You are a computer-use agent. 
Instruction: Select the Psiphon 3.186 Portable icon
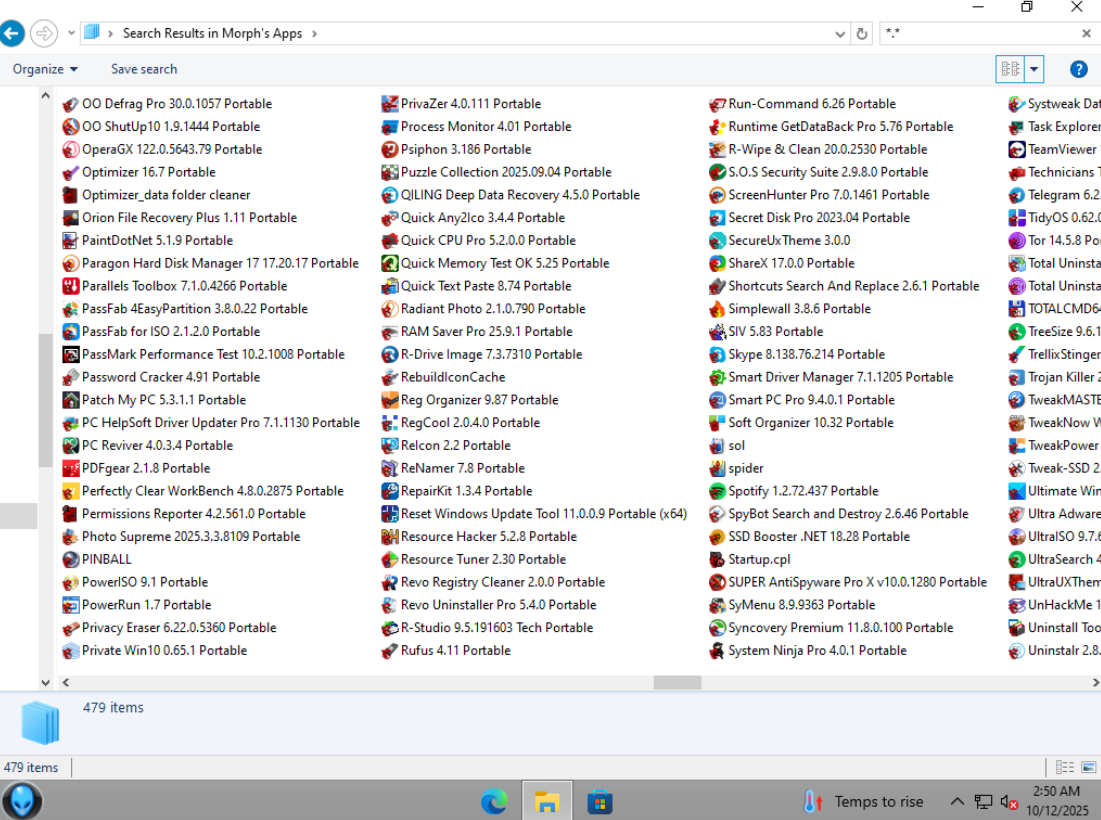click(x=390, y=150)
